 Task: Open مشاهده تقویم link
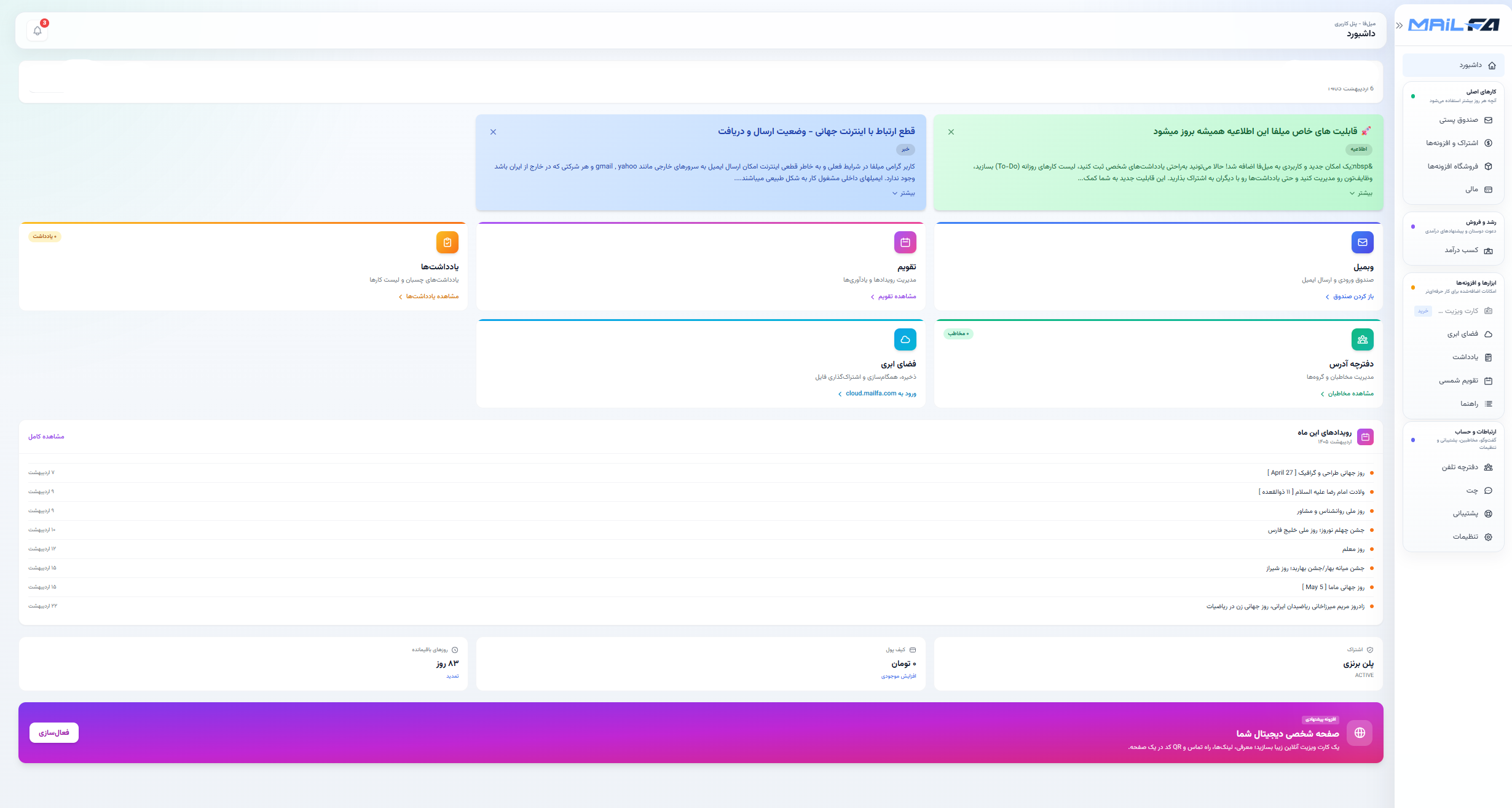click(x=893, y=296)
